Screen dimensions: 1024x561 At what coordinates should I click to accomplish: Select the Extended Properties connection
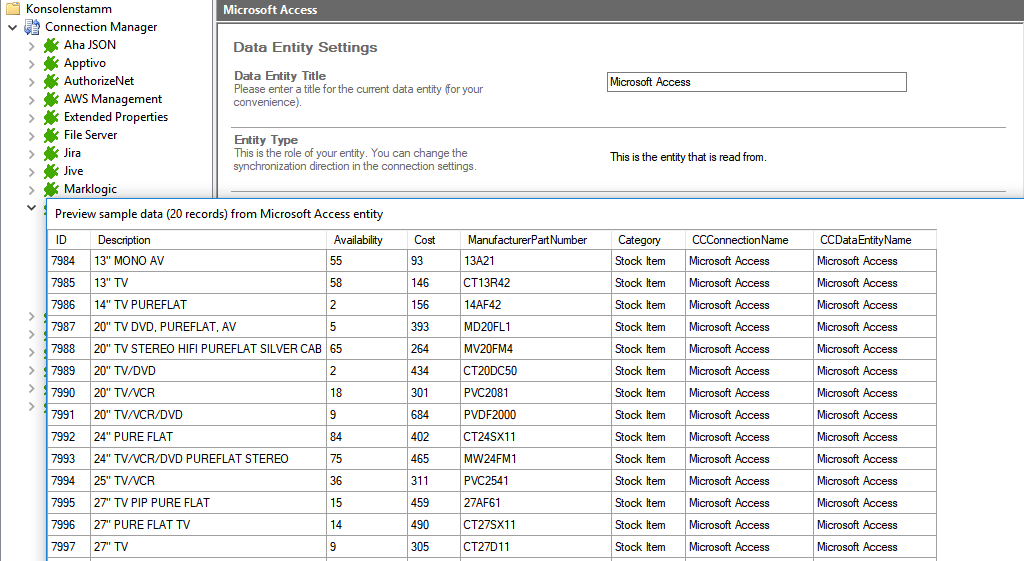pos(116,116)
